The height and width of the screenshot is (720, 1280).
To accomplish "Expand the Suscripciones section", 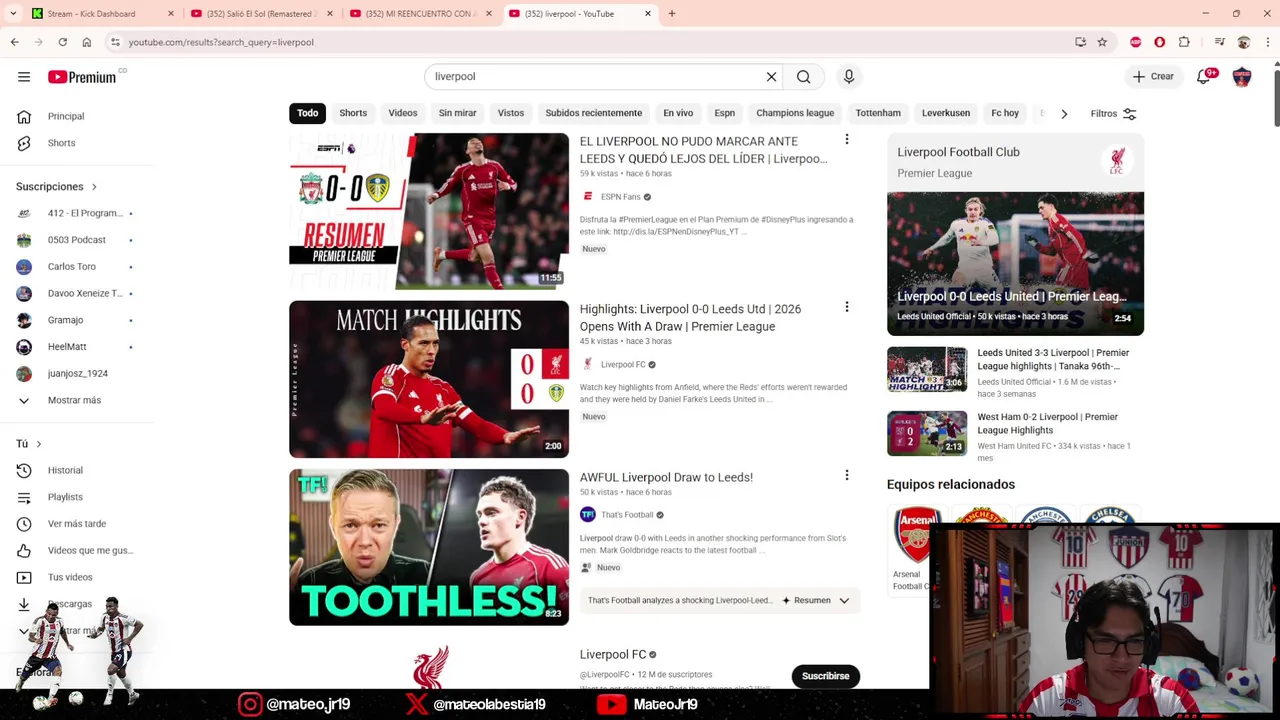I will [56, 186].
